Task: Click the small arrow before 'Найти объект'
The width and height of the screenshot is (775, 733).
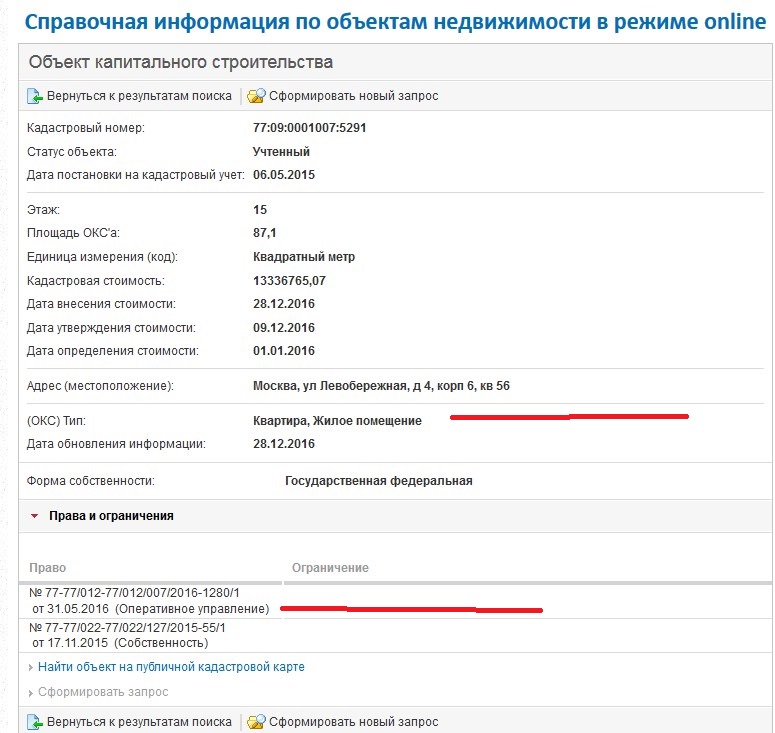Action: pos(30,667)
